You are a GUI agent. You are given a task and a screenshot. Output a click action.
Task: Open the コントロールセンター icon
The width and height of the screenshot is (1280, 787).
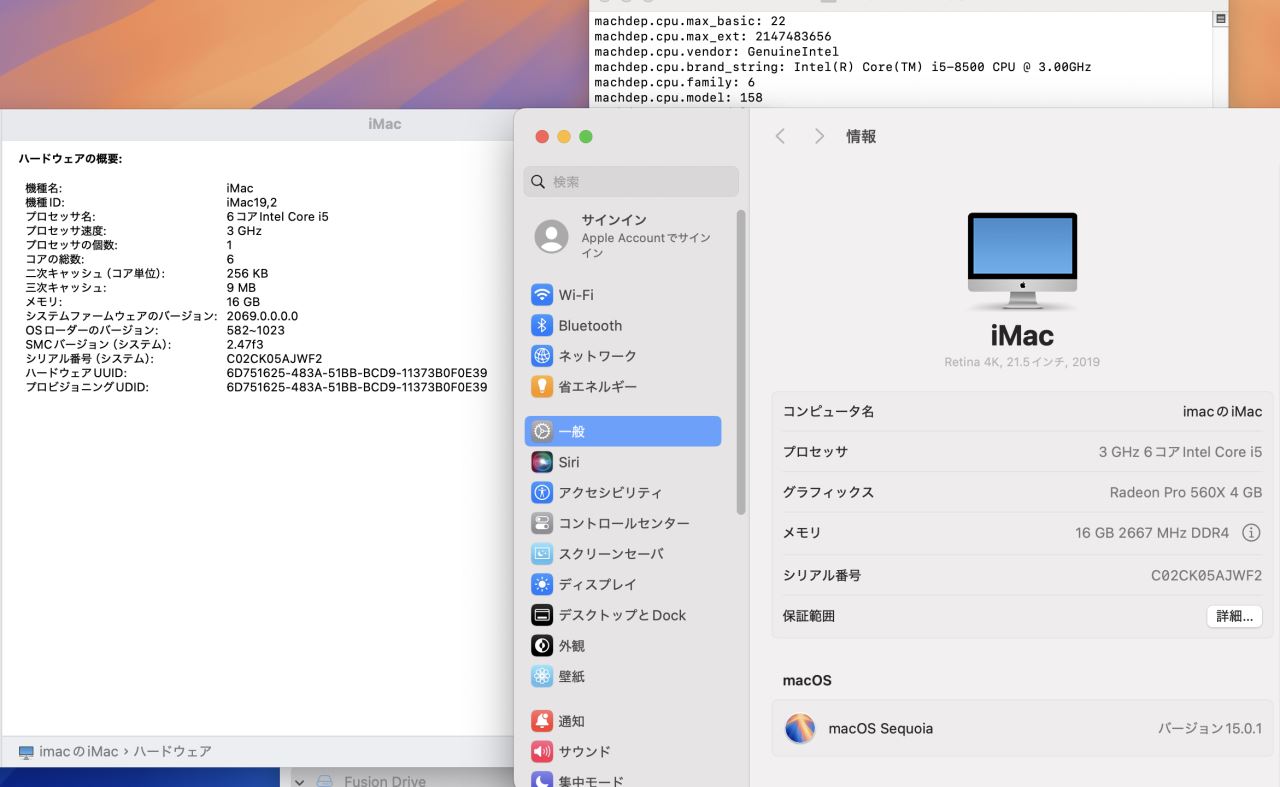[542, 523]
